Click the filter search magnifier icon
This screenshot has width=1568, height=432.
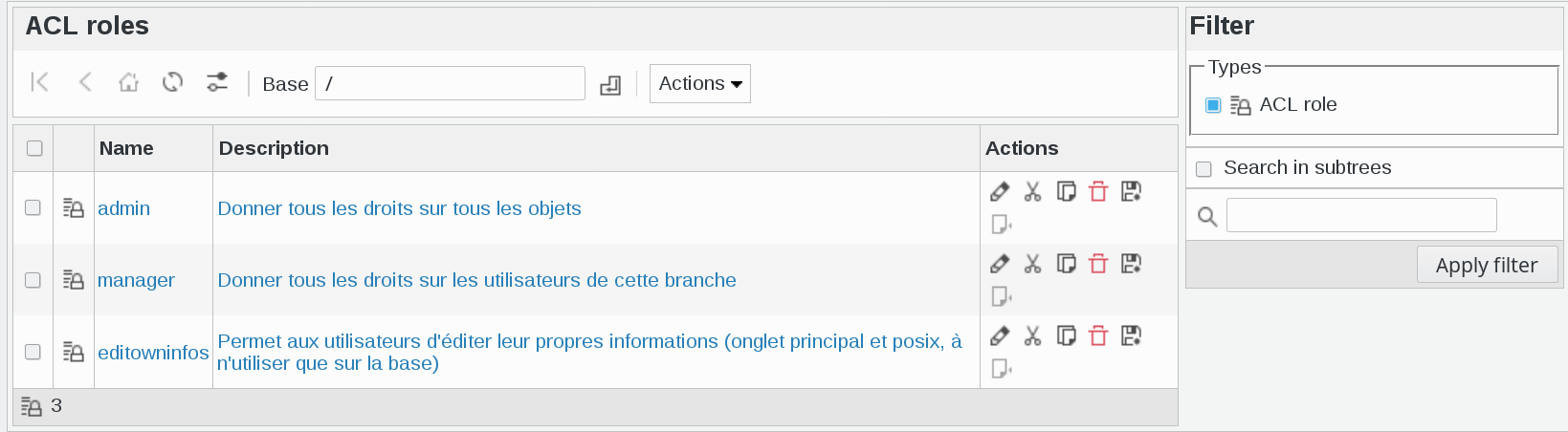pos(1207,217)
